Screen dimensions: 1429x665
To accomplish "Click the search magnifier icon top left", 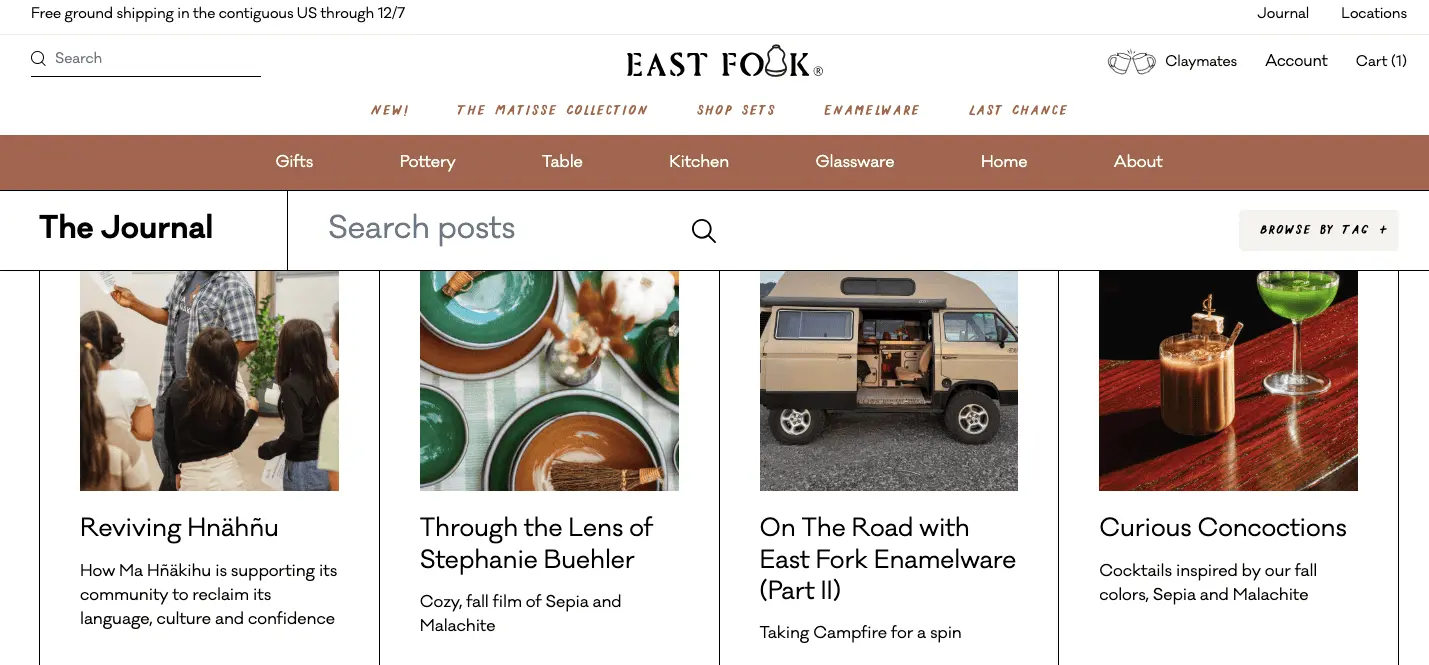I will pos(38,58).
